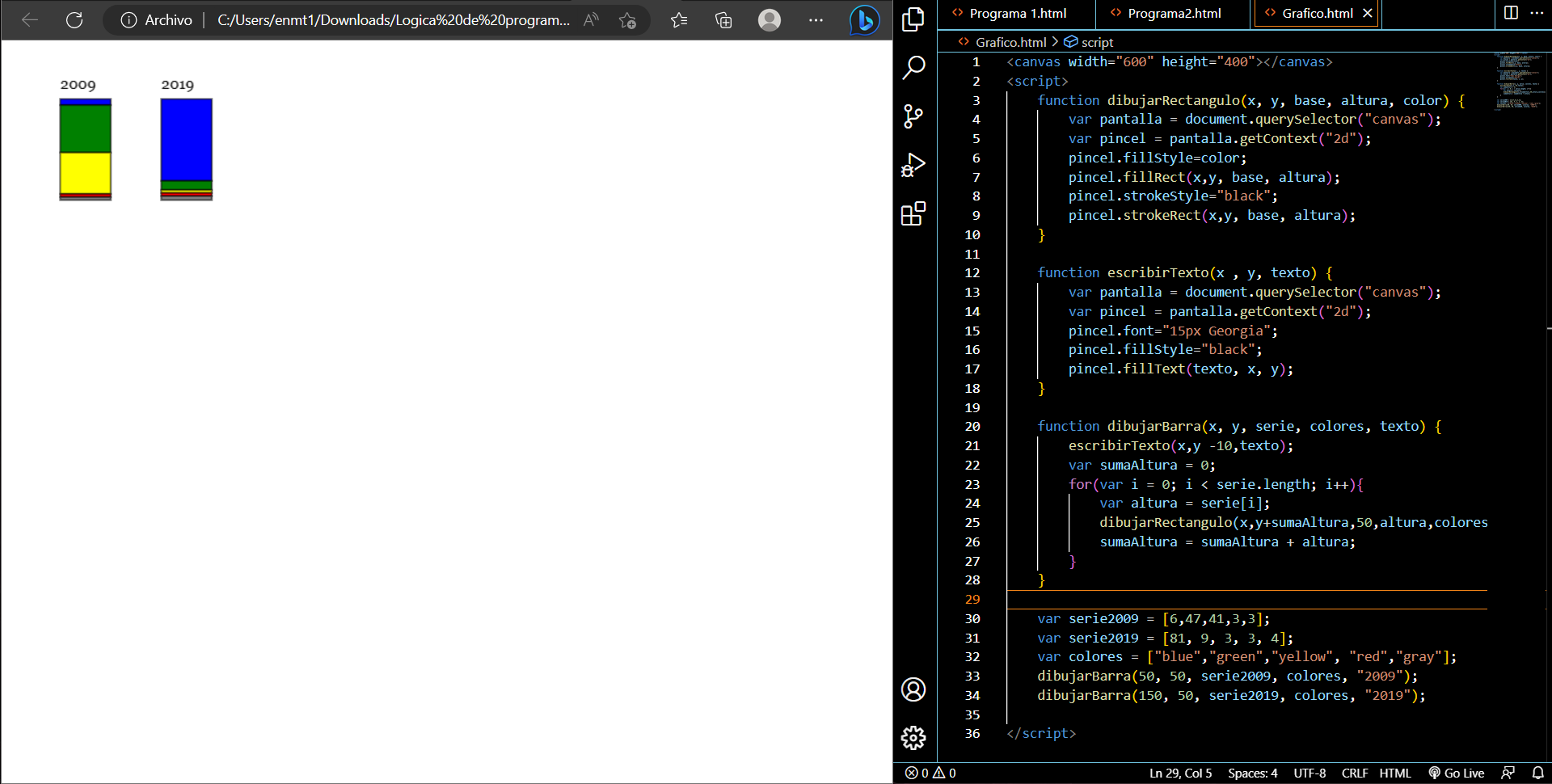Switch to the Programa 1.html tab
The width and height of the screenshot is (1552, 784).
point(1018,13)
